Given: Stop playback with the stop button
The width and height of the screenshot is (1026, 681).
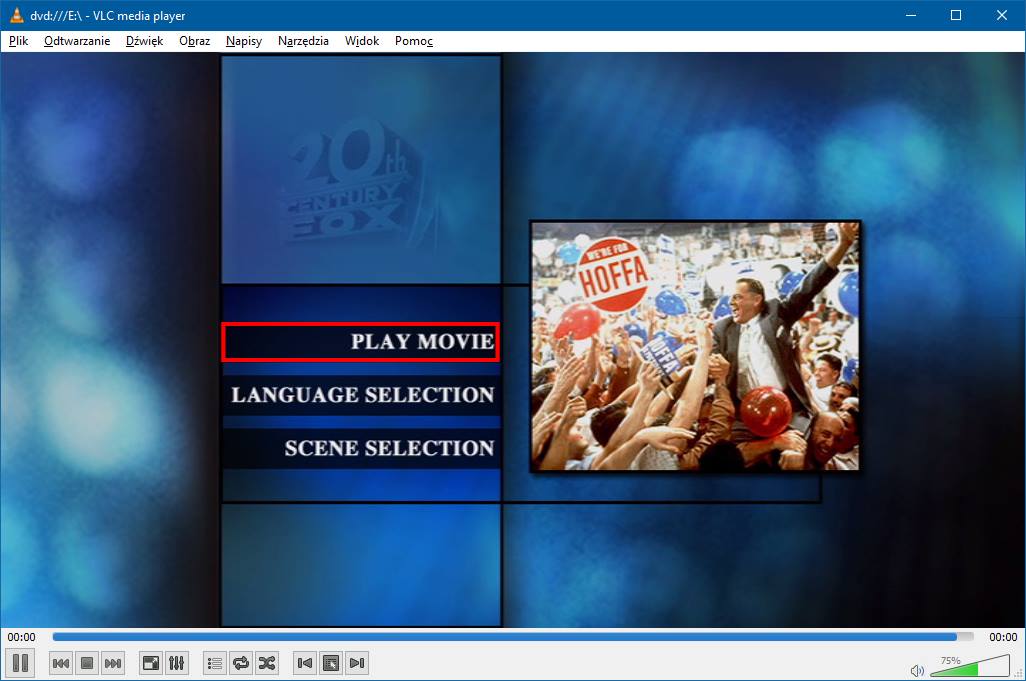Looking at the screenshot, I should click(x=87, y=663).
